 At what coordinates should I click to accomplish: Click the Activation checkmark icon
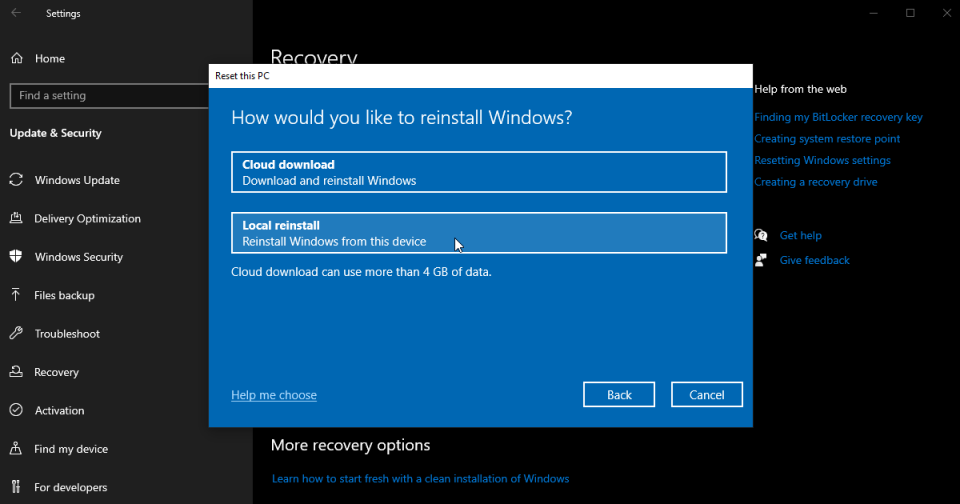(x=17, y=410)
